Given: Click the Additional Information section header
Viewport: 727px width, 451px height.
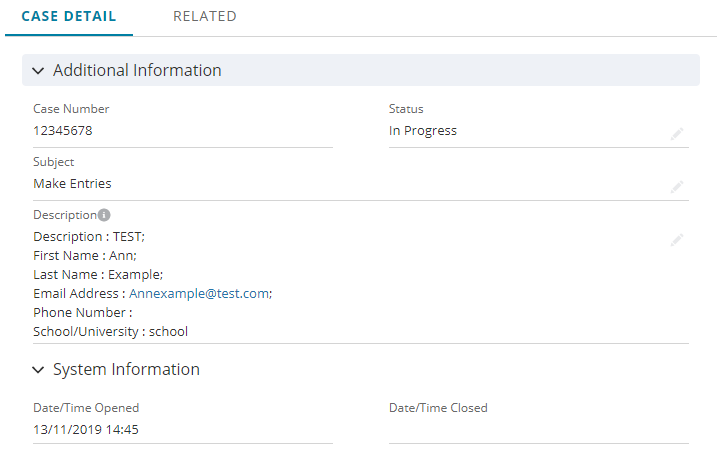Looking at the screenshot, I should pos(137,71).
